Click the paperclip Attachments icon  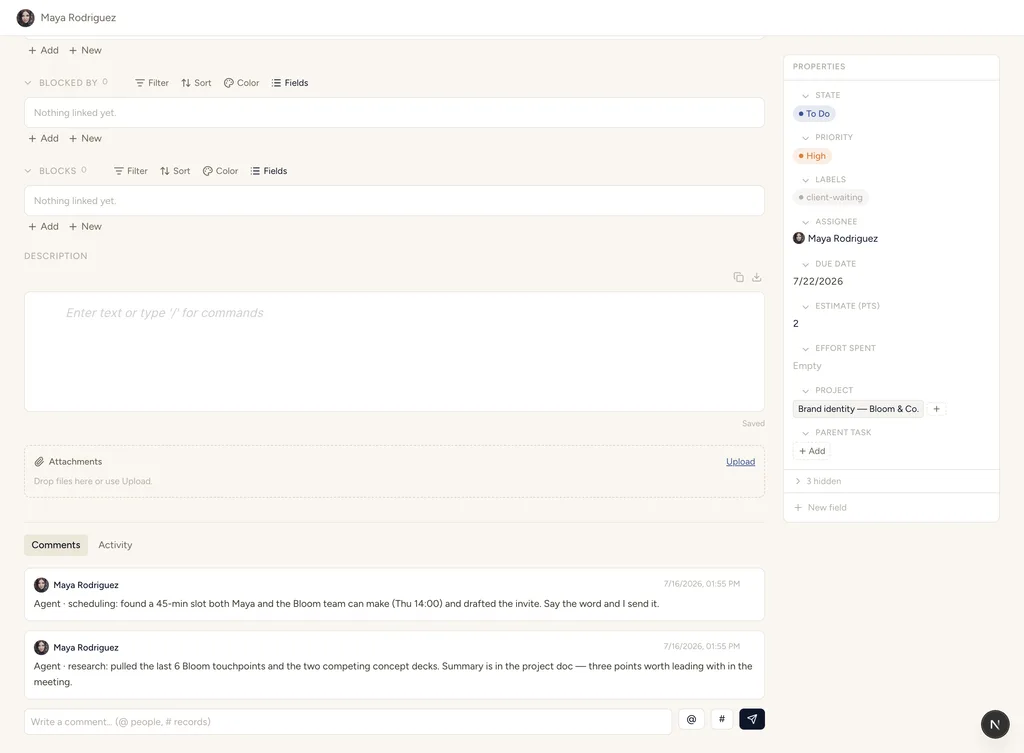(x=39, y=462)
